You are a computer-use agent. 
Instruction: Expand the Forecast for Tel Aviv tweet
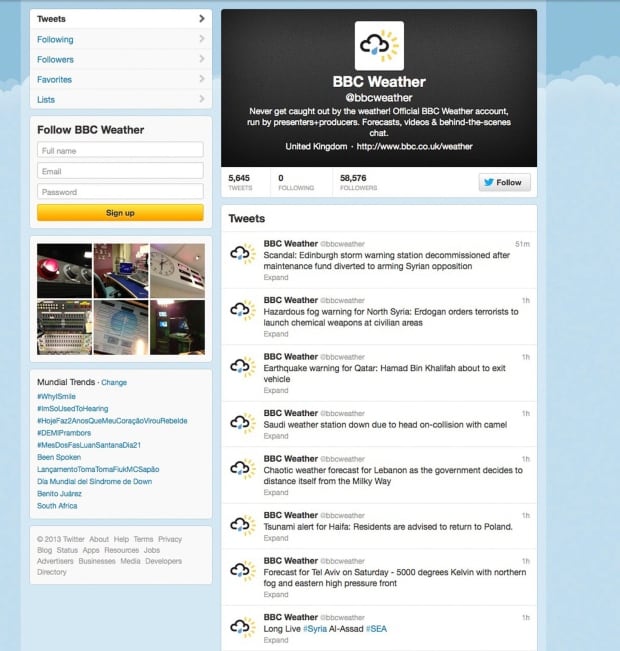point(276,595)
